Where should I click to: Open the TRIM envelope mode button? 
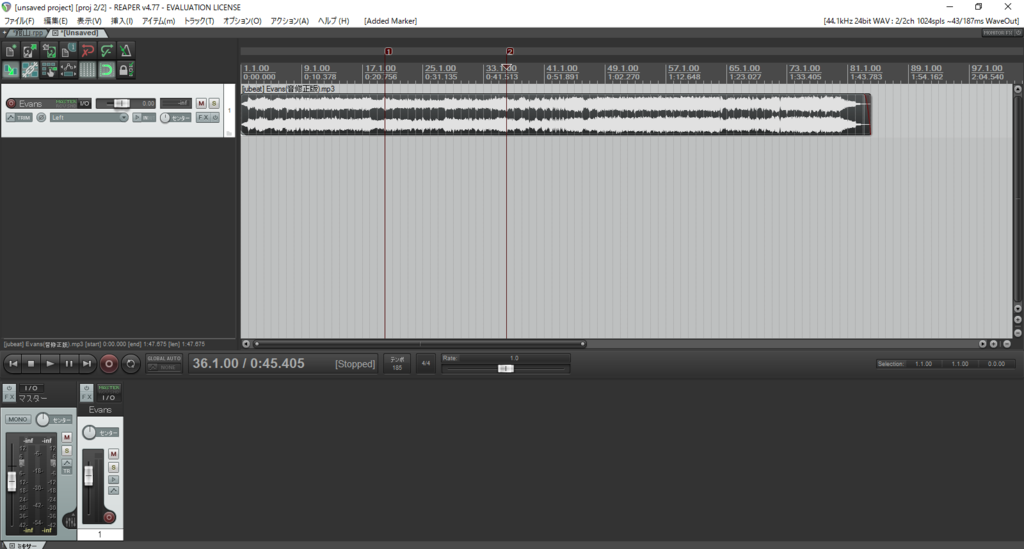pyautogui.click(x=19, y=118)
